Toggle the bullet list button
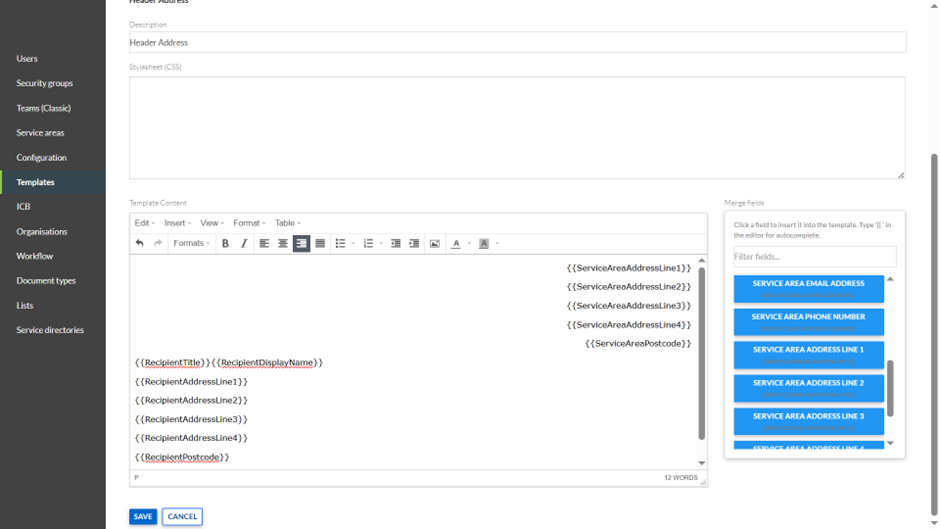 pos(340,243)
